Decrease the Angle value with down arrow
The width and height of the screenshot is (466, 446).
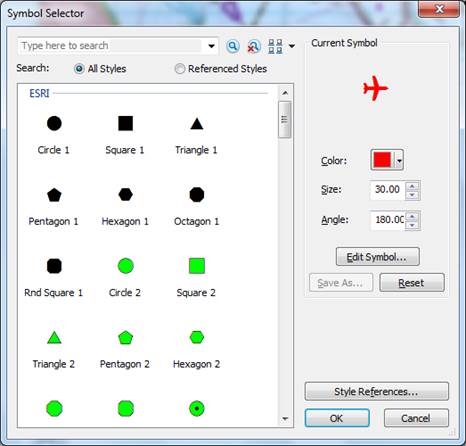point(412,225)
